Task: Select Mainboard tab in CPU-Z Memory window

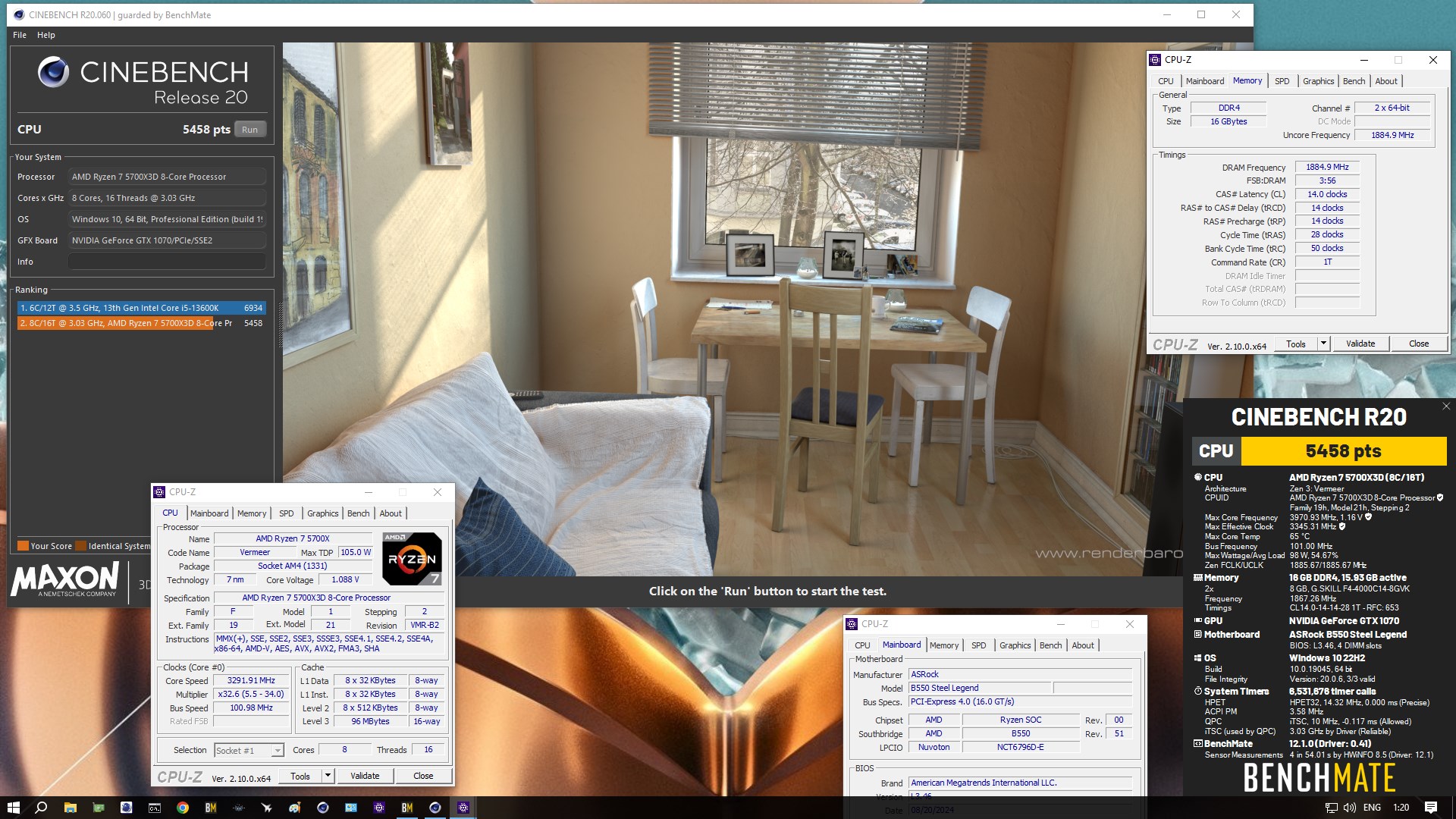Action: click(1204, 81)
